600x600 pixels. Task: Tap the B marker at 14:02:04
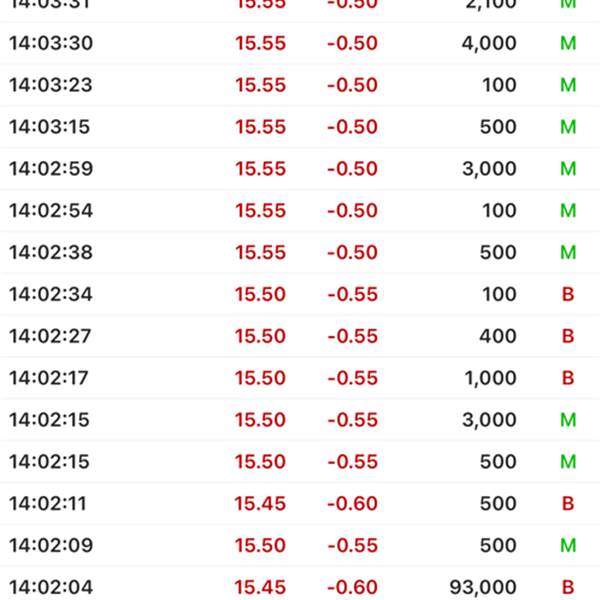(x=568, y=588)
